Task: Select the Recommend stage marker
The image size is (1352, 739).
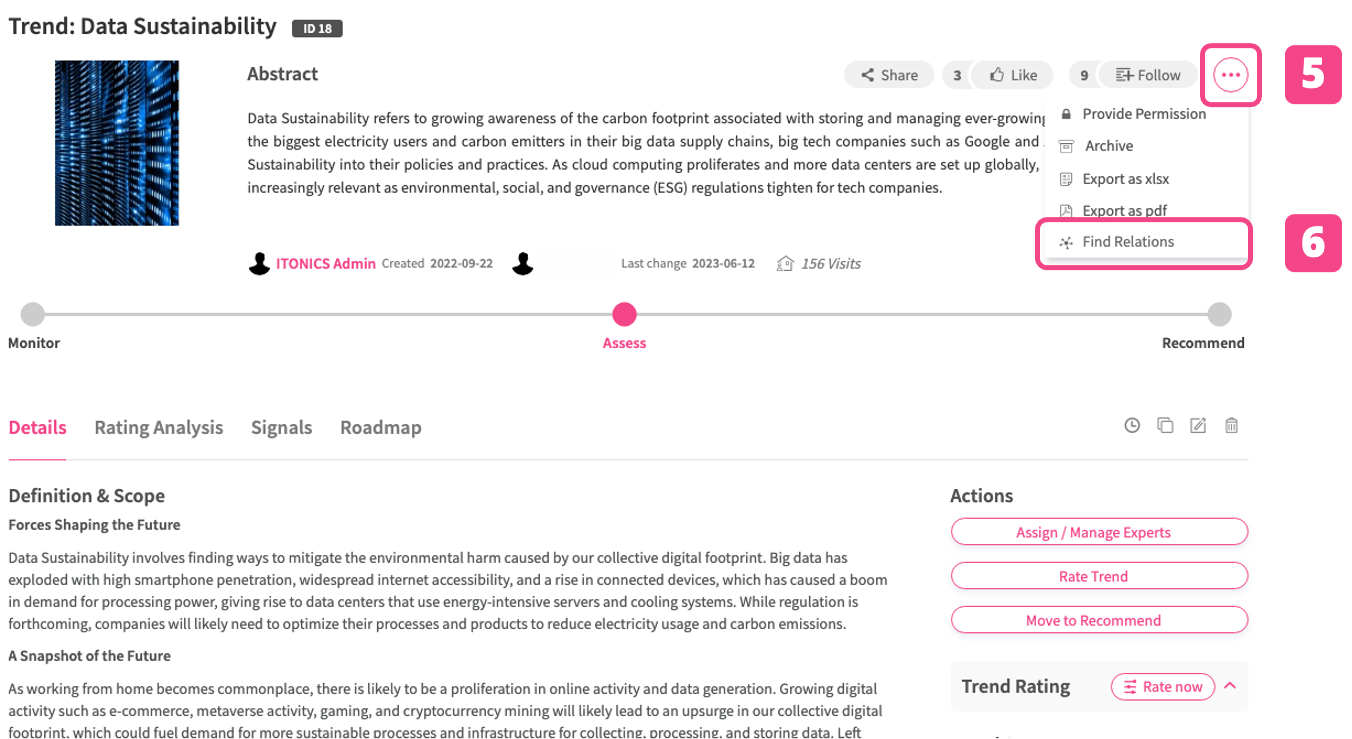Action: [x=1219, y=315]
